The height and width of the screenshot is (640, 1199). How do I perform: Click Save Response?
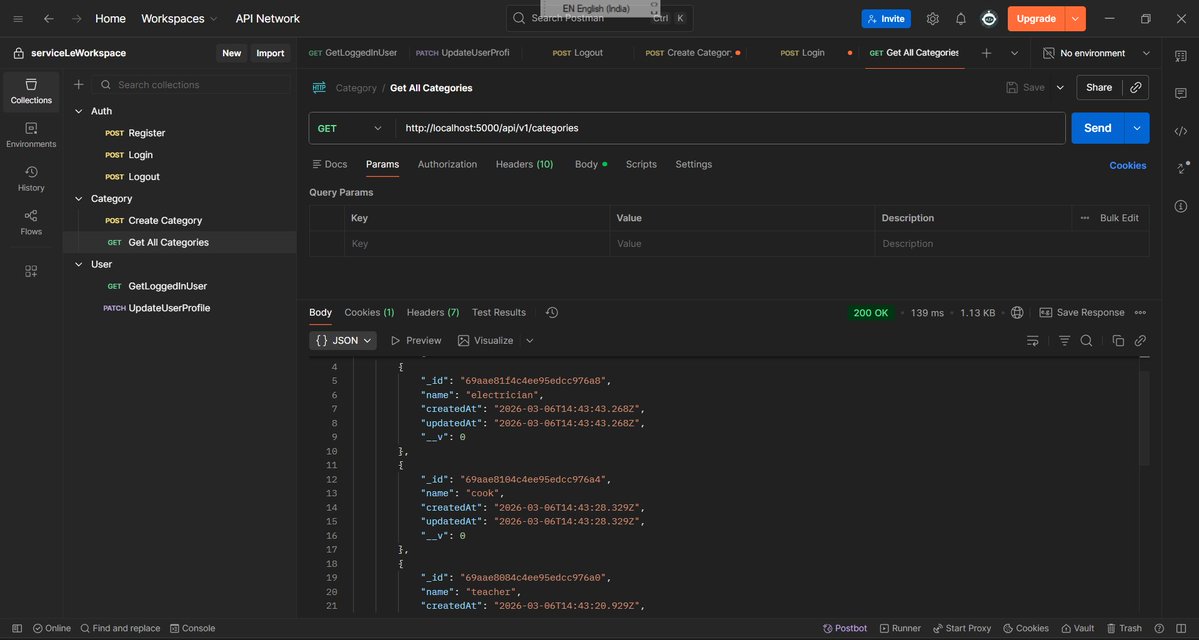(x=1082, y=312)
